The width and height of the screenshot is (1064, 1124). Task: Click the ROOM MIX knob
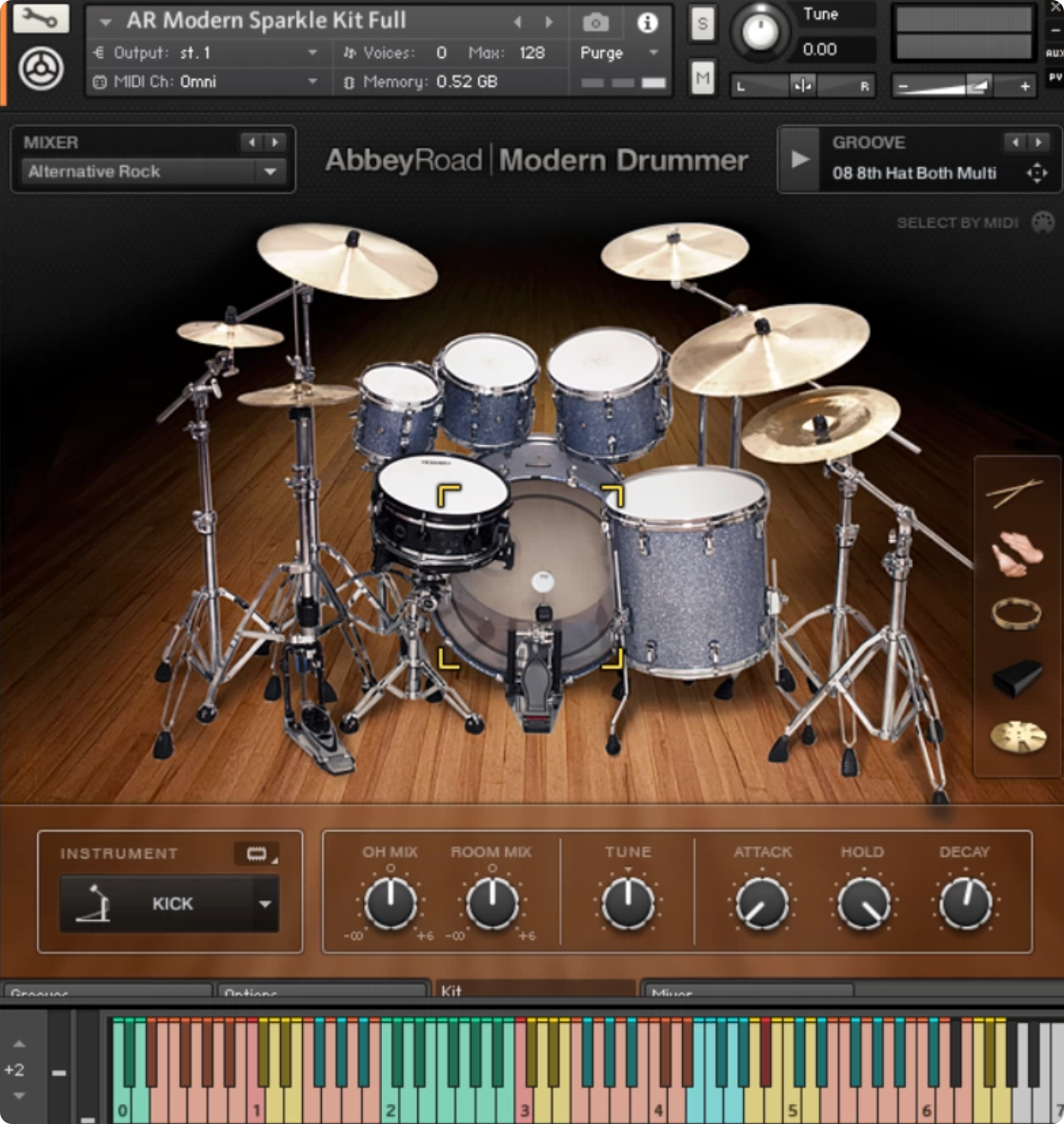492,902
